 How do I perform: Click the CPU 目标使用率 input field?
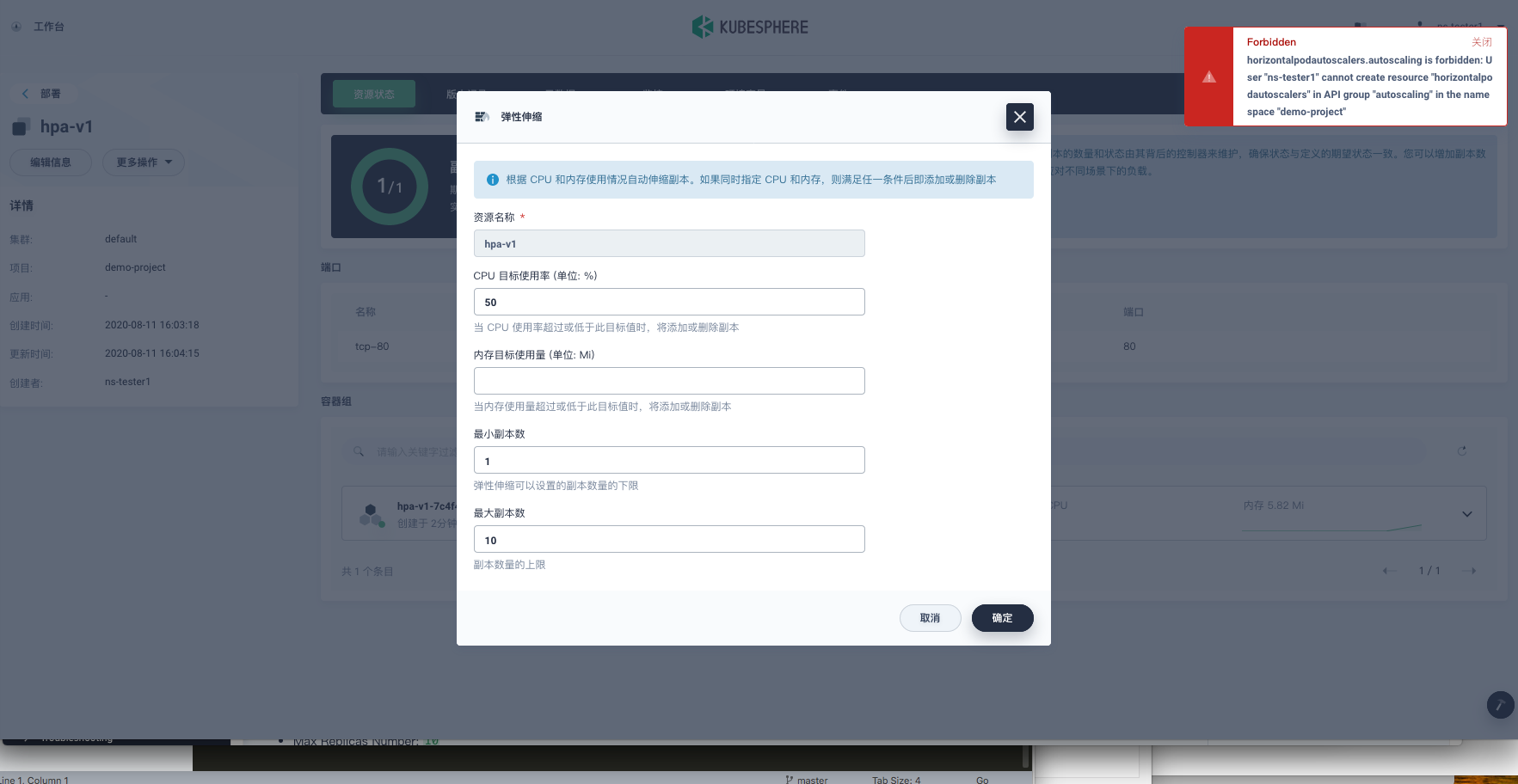tap(669, 302)
